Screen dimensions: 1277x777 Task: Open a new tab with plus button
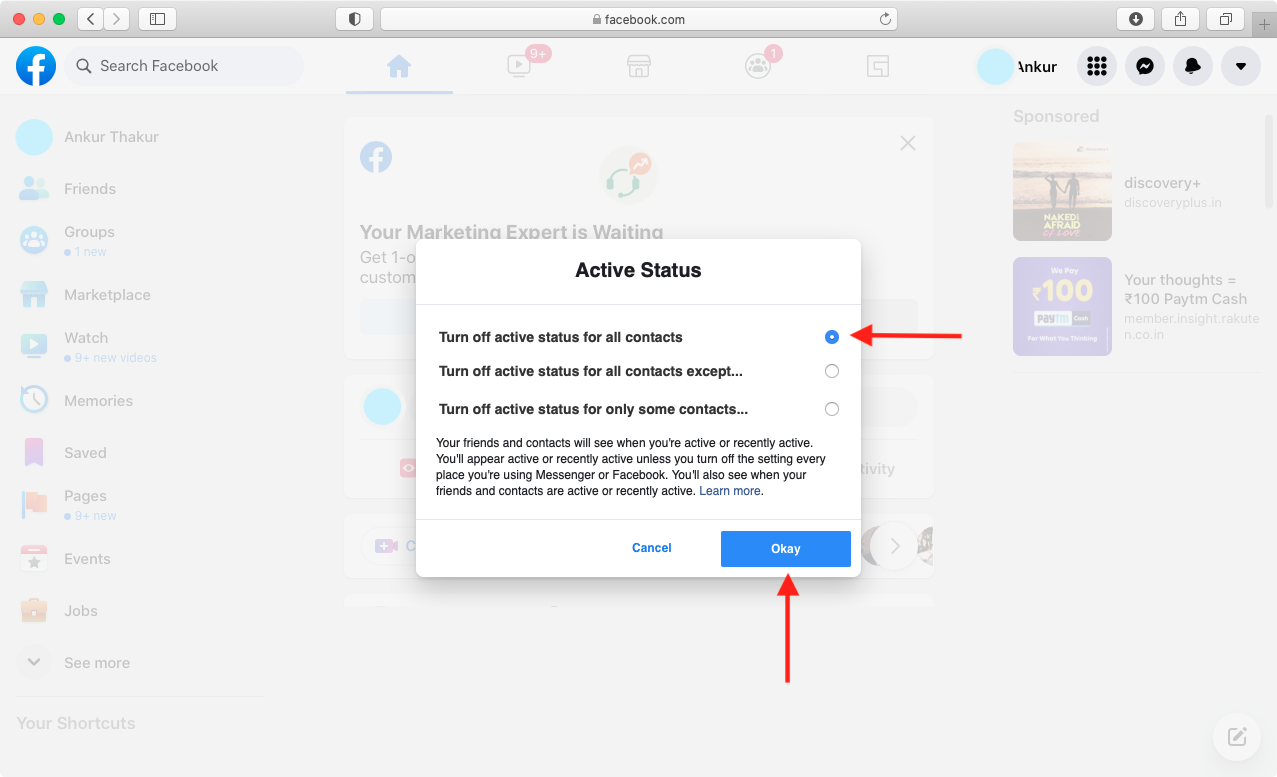[x=1264, y=24]
